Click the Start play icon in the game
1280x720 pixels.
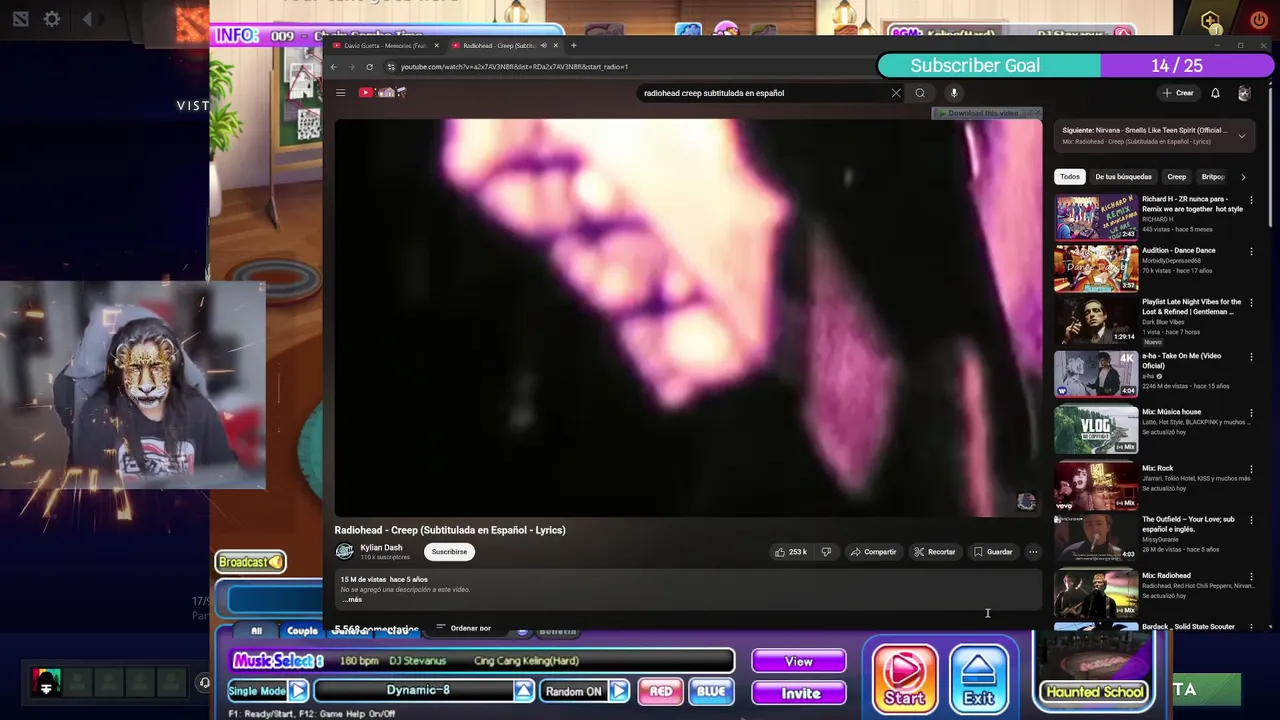(x=904, y=681)
